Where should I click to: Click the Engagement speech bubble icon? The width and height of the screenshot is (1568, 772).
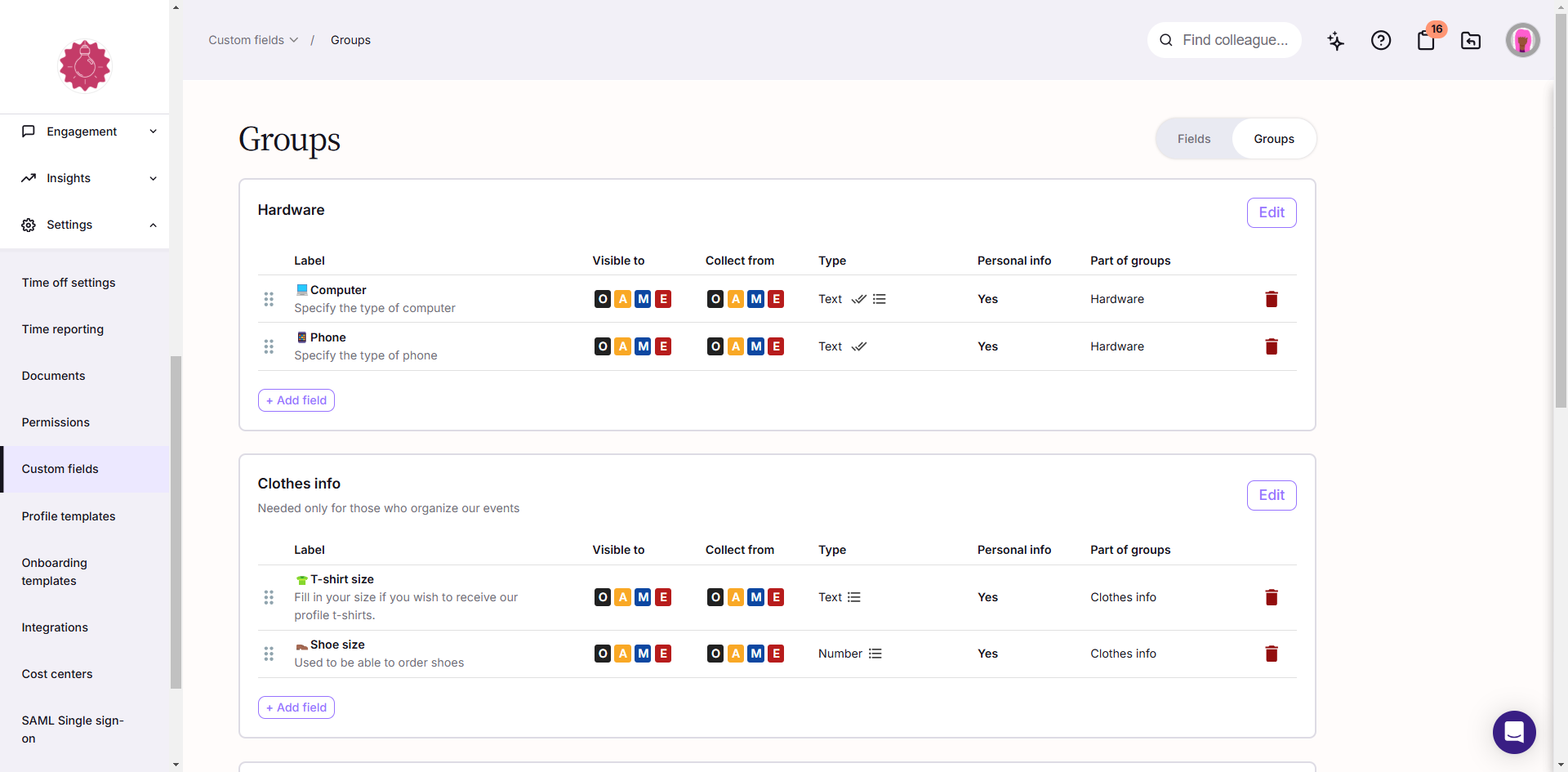29,132
